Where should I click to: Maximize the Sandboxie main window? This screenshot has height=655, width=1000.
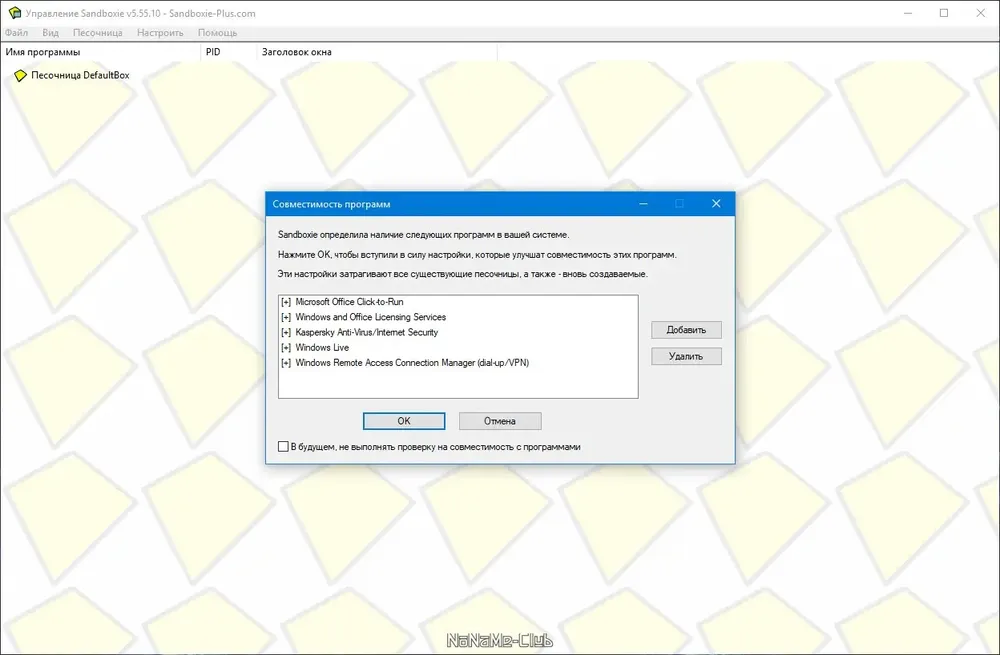click(945, 13)
